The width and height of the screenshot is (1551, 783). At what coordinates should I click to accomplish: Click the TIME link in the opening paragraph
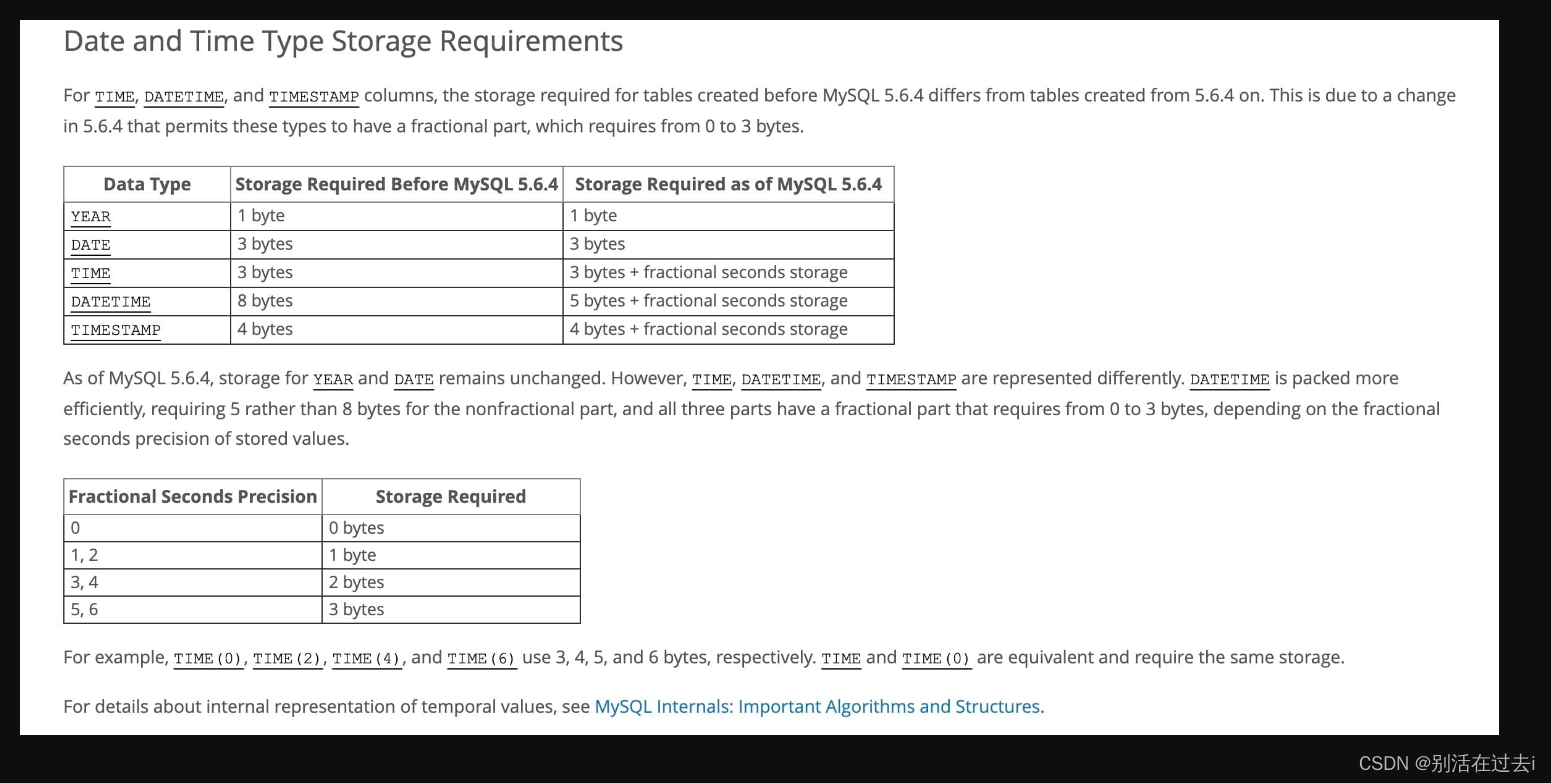(x=114, y=97)
